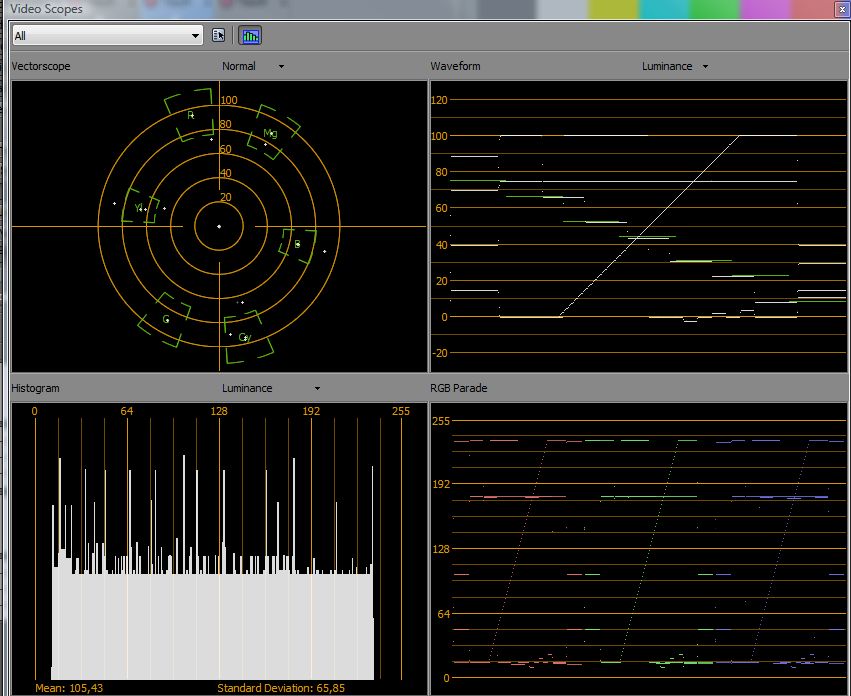Click the Yl target box in the vectorscope
This screenshot has height=696, width=851.
pos(141,207)
